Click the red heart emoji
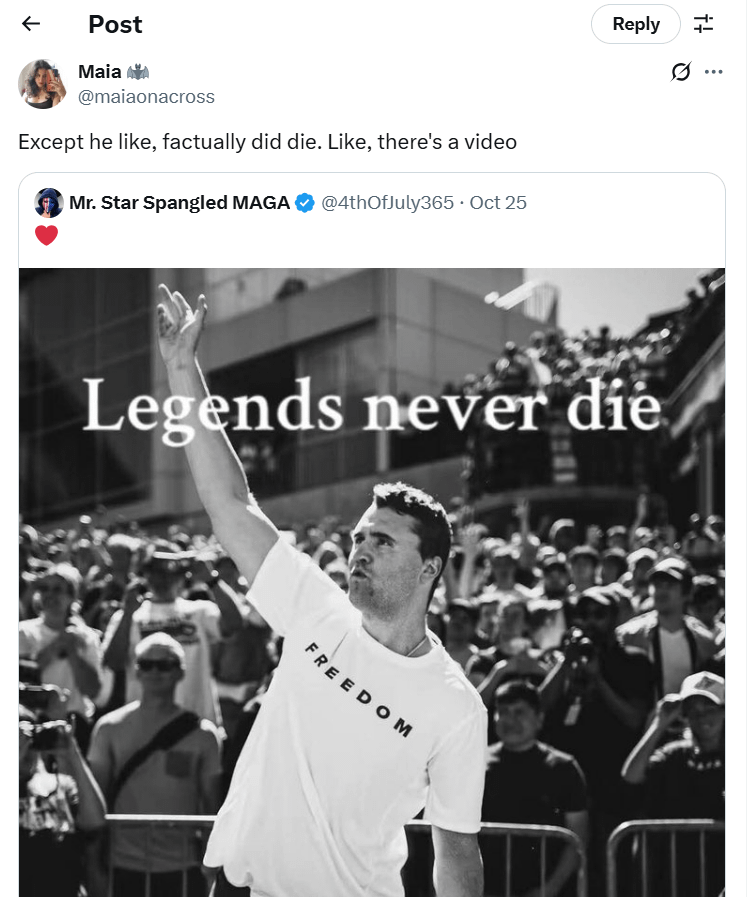The width and height of the screenshot is (752, 897). pyautogui.click(x=46, y=236)
